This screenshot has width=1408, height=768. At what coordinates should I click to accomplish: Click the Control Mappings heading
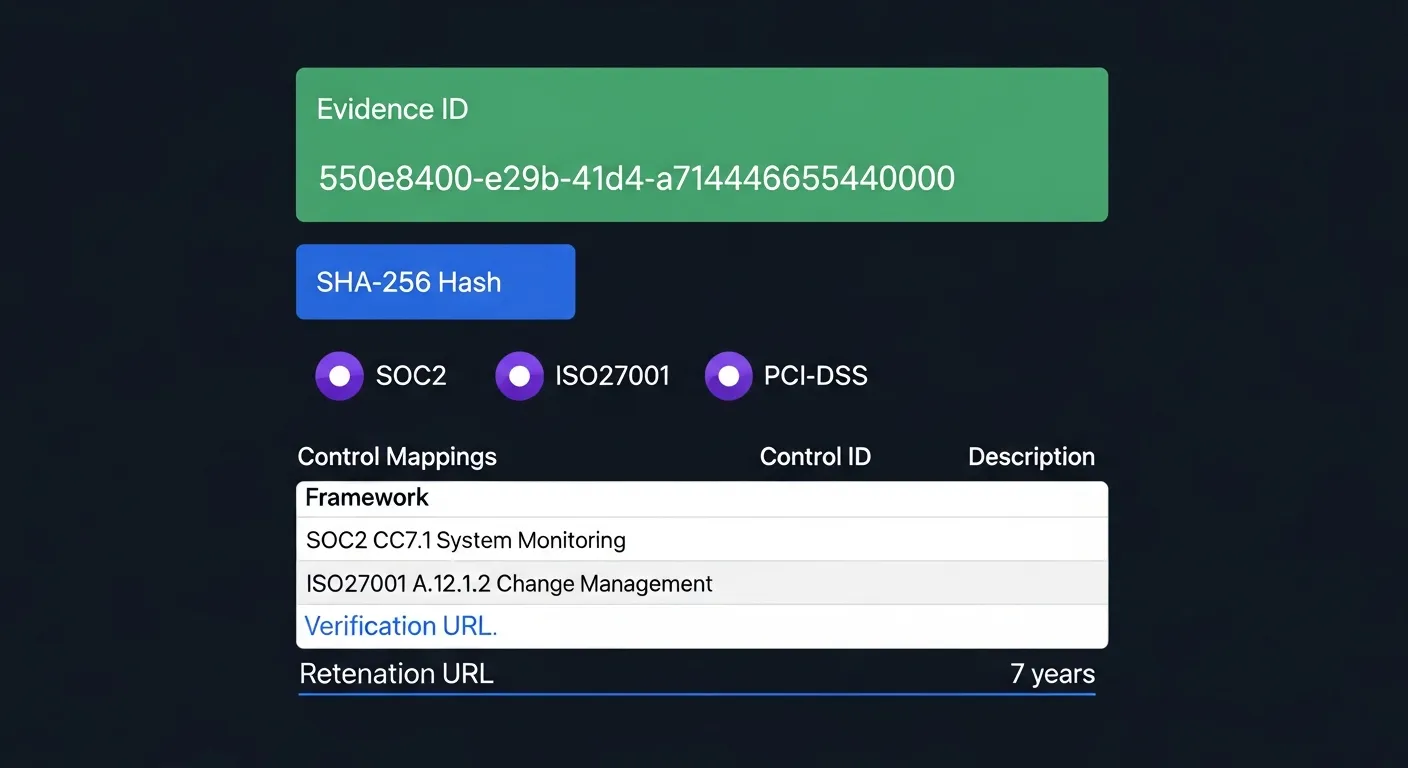[397, 456]
